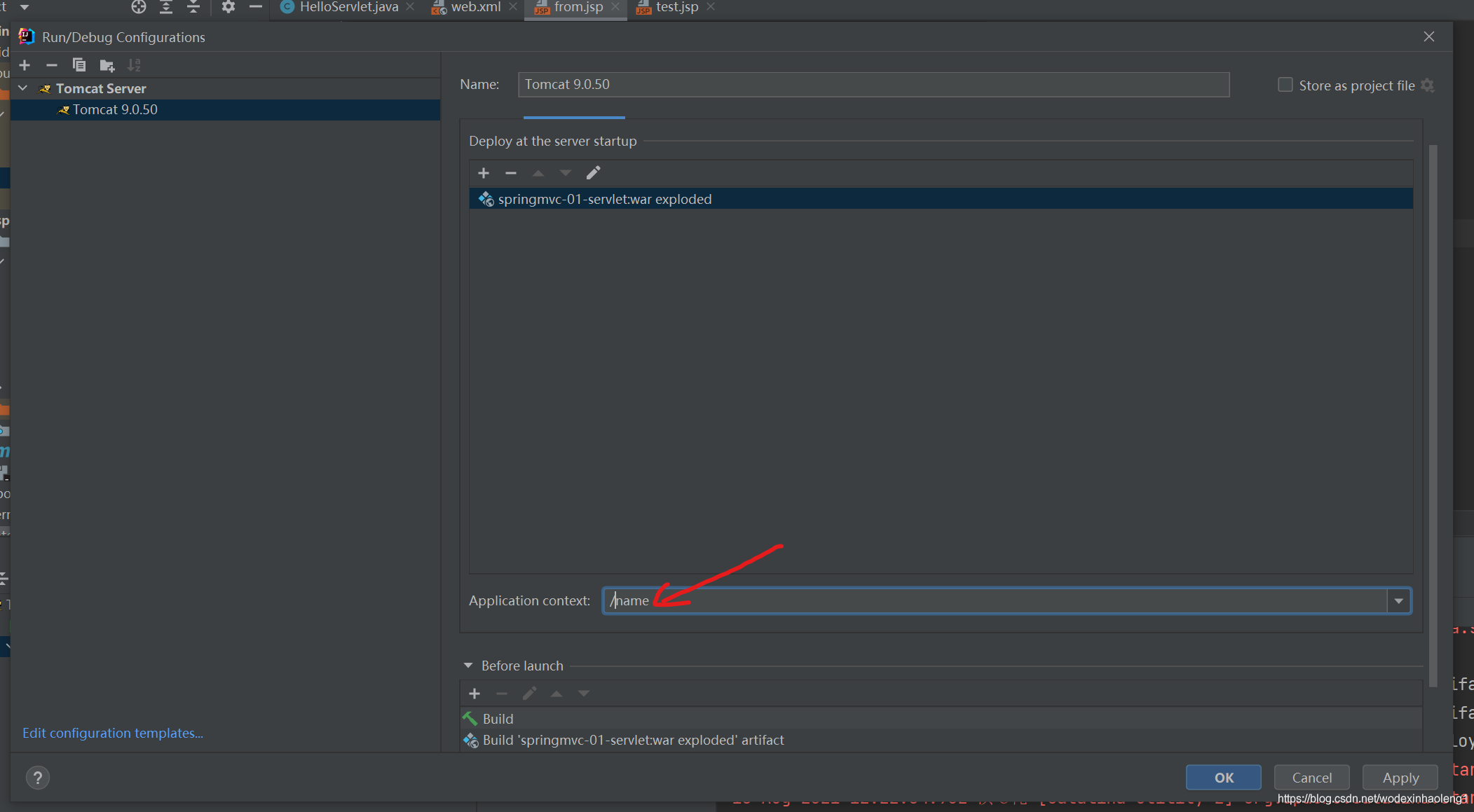This screenshot has width=1474, height=812.
Task: Open Edit configuration templates link
Action: click(x=113, y=733)
